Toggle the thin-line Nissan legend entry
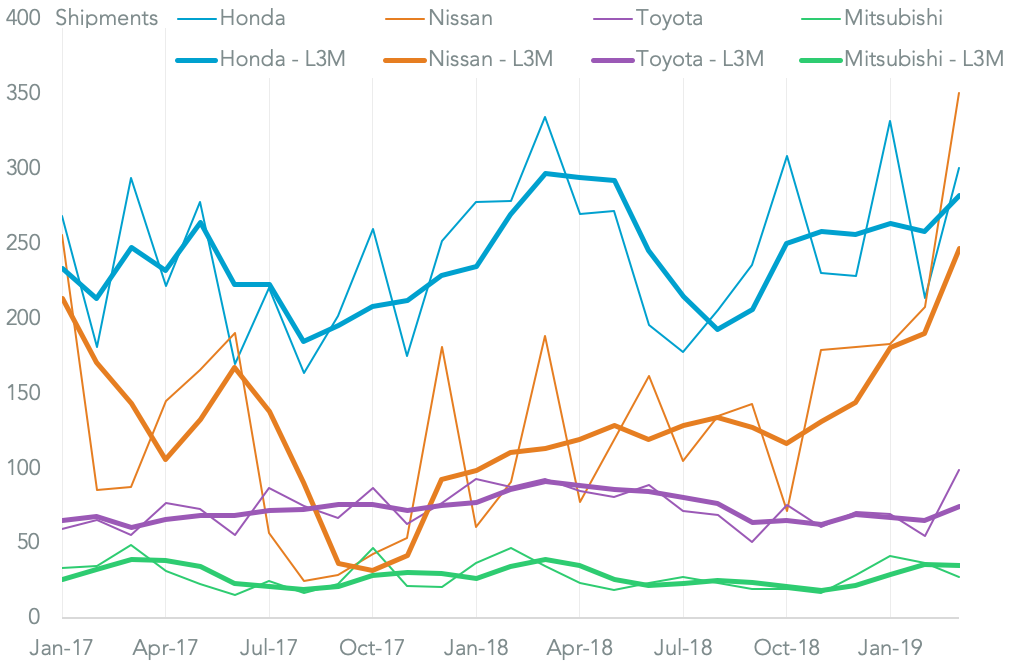This screenshot has width=1009, height=666. point(459,18)
